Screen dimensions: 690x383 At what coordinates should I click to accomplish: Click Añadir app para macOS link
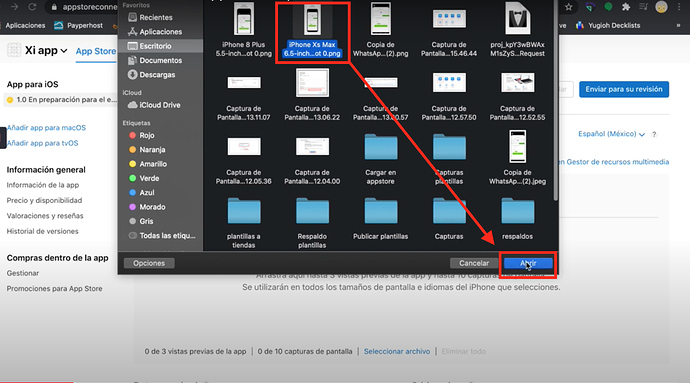pos(46,128)
